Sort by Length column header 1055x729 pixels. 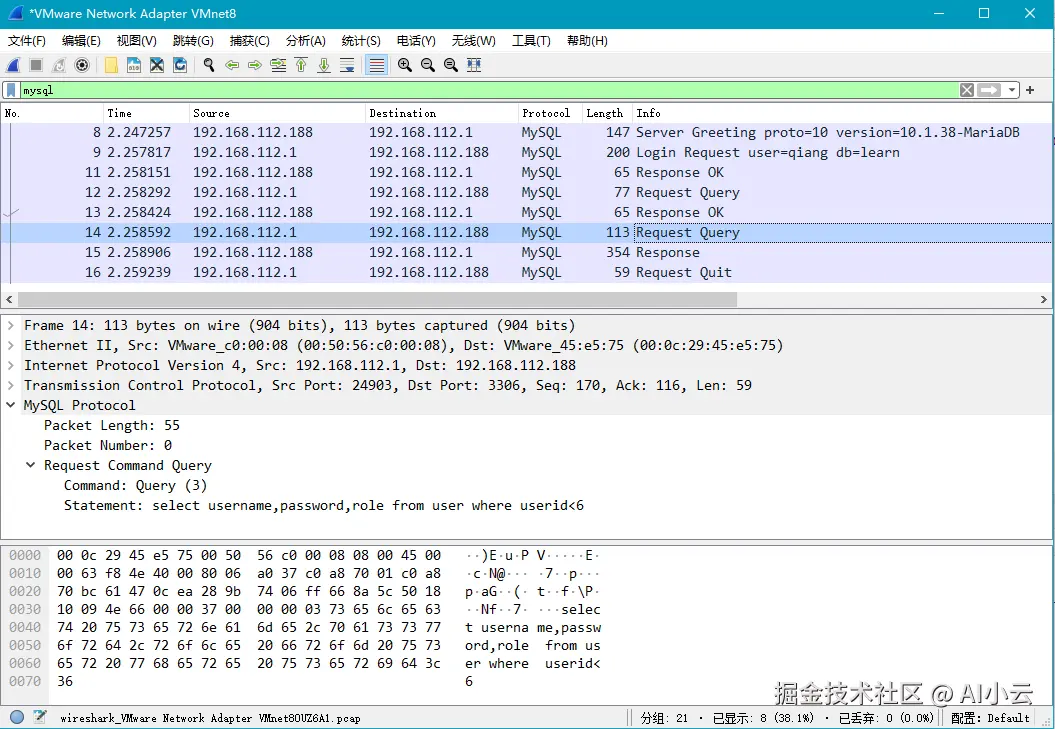click(607, 113)
